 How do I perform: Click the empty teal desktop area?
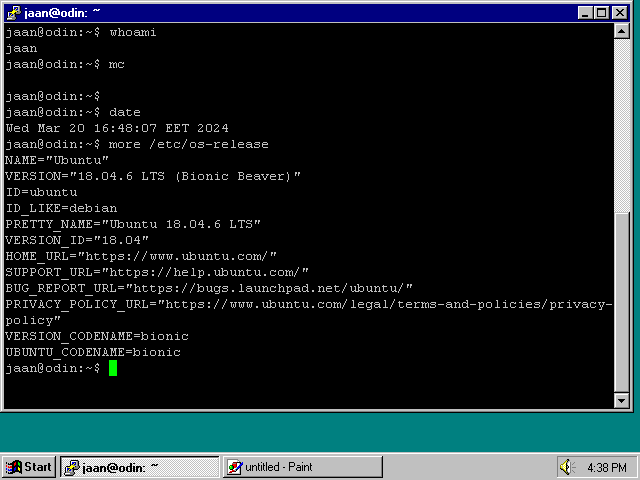tap(320, 432)
